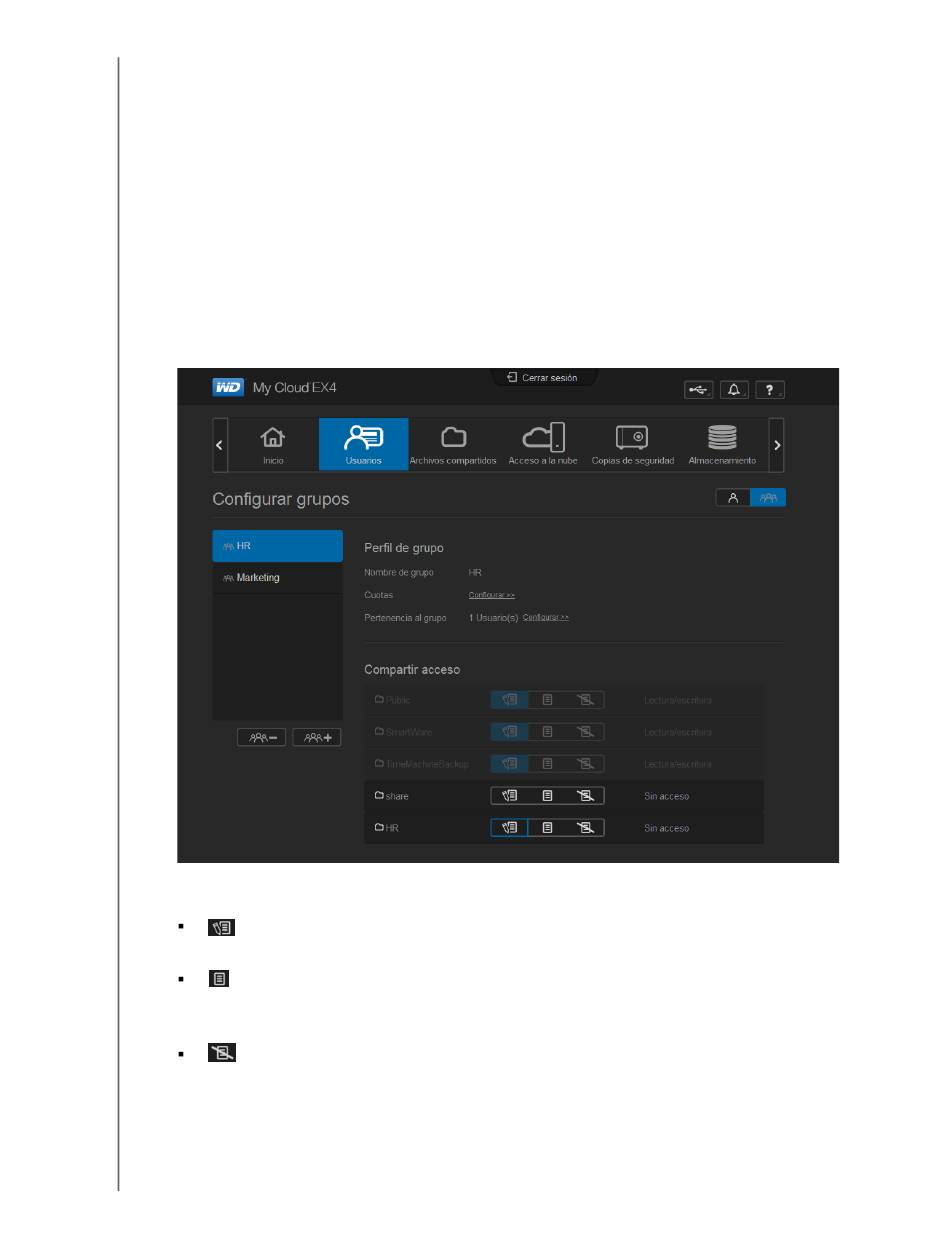Open the help question mark icon
The width and height of the screenshot is (950, 1248).
click(769, 390)
